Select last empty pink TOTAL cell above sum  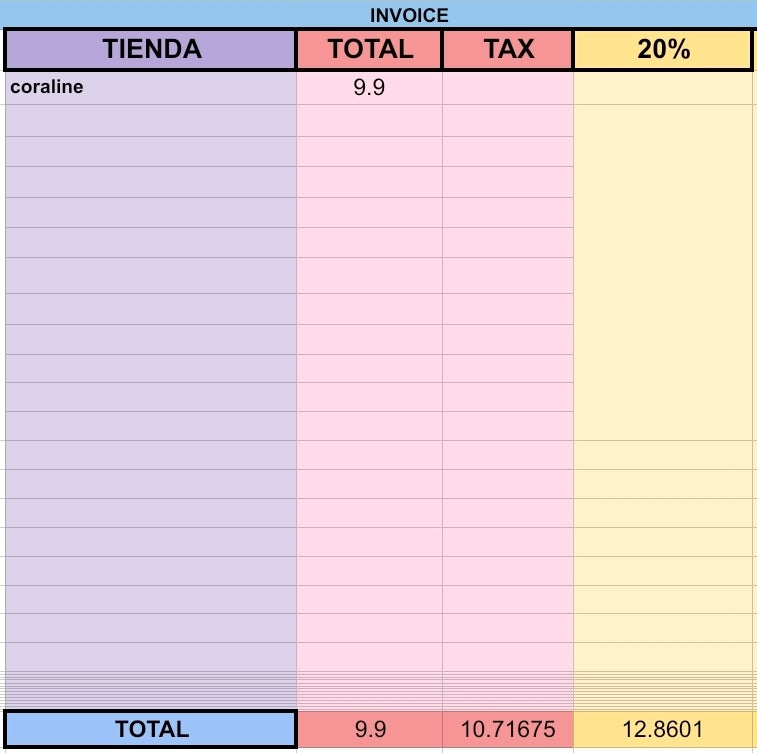pos(369,656)
